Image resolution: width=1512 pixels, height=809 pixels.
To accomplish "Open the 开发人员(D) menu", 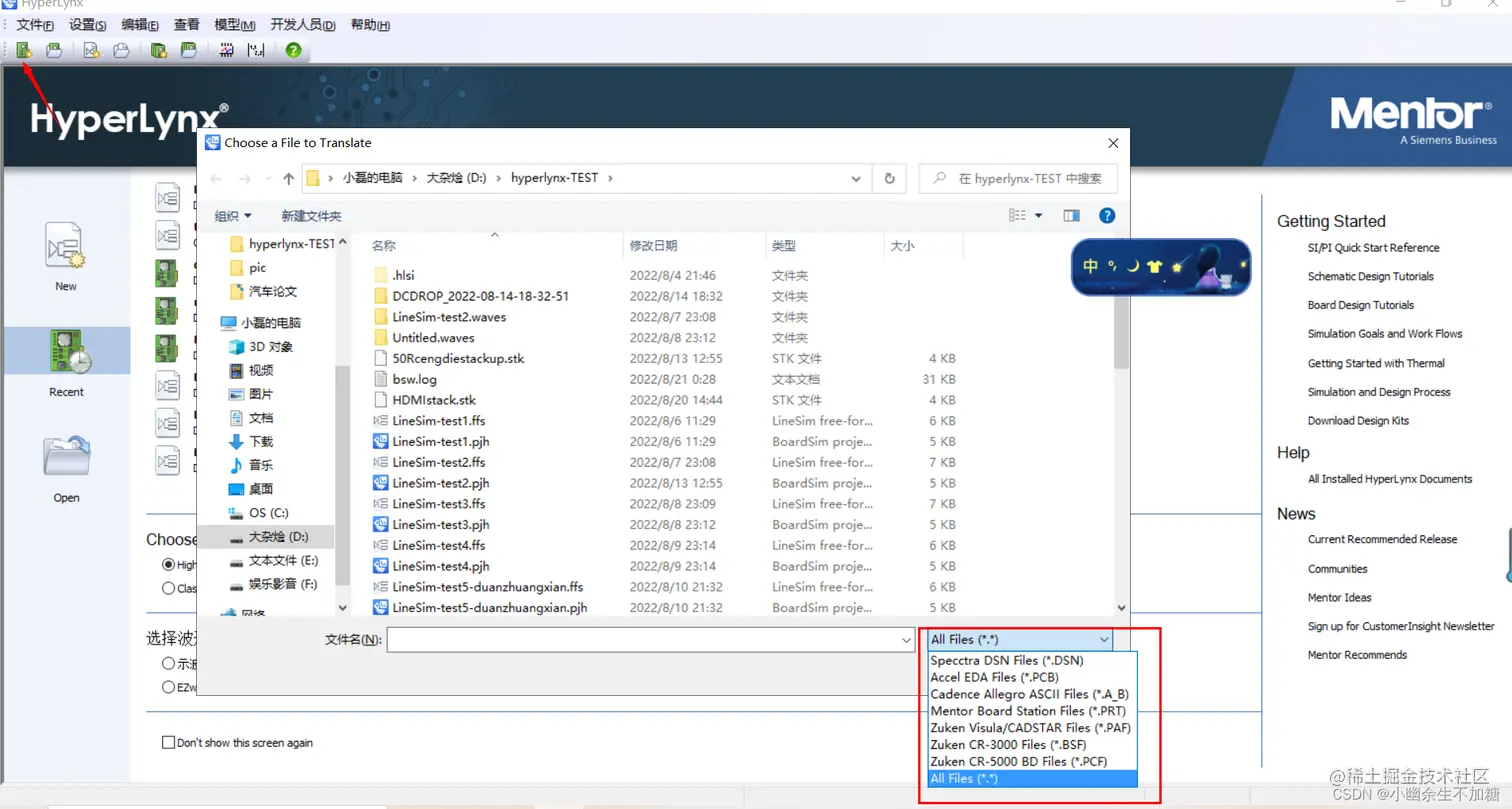I will coord(303,25).
